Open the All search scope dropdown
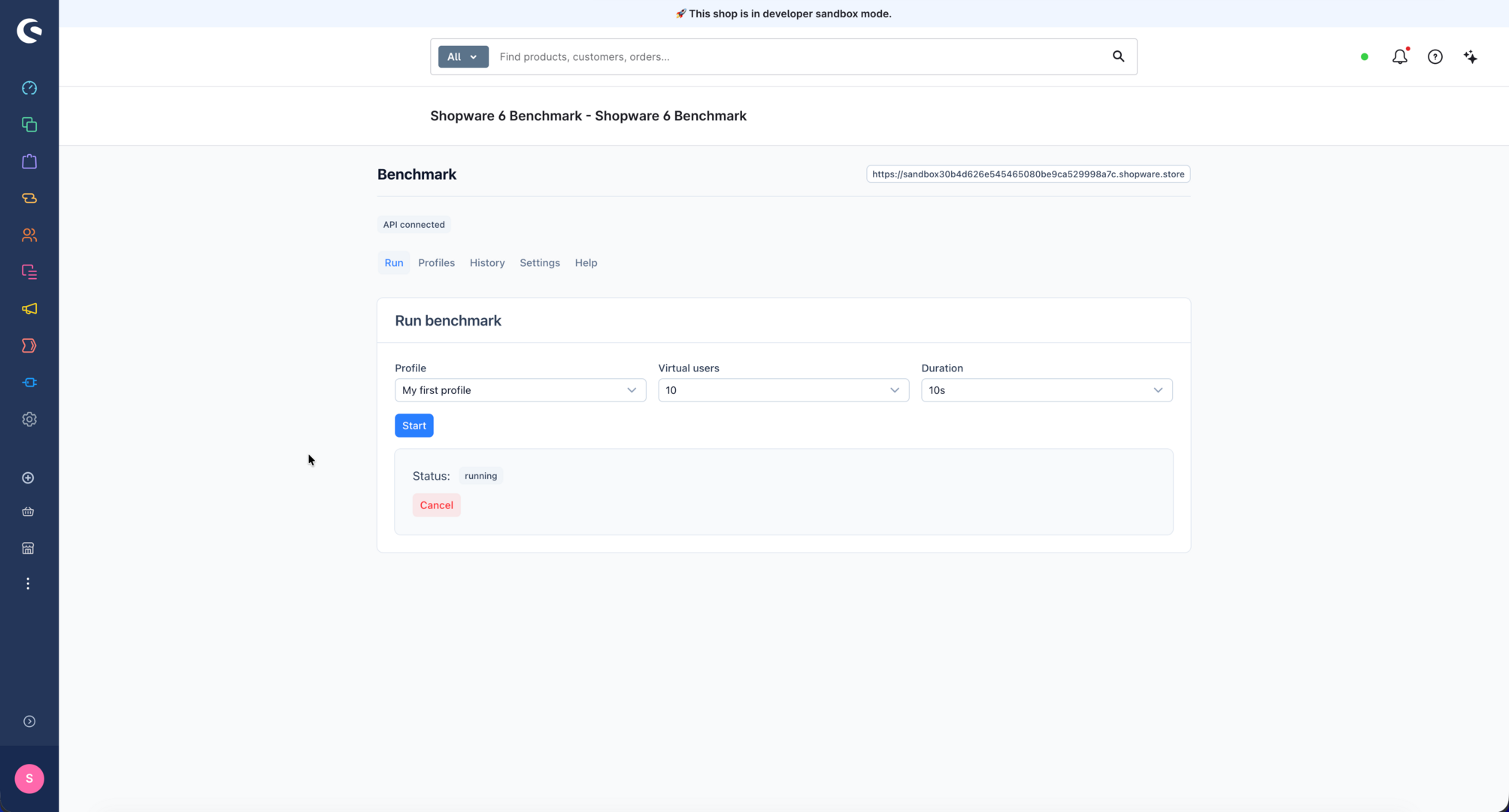The width and height of the screenshot is (1509, 812). pos(463,56)
